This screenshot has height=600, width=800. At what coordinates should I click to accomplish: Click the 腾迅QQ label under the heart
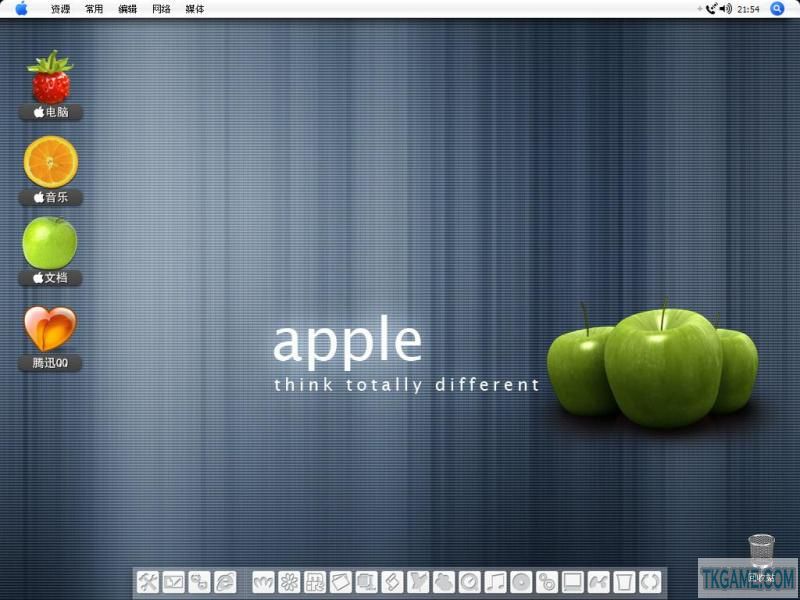tap(50, 363)
